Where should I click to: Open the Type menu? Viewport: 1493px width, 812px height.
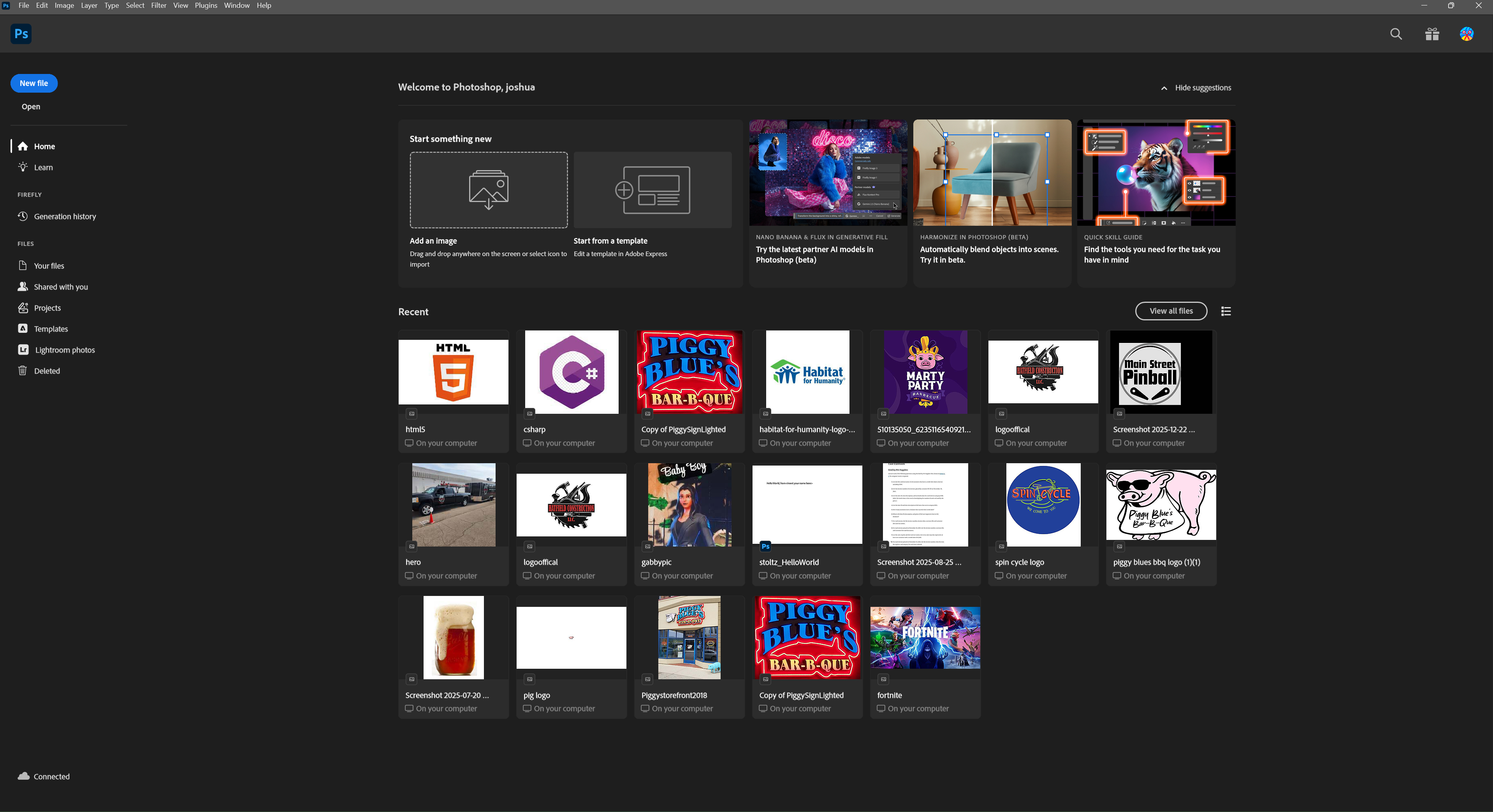coord(111,5)
